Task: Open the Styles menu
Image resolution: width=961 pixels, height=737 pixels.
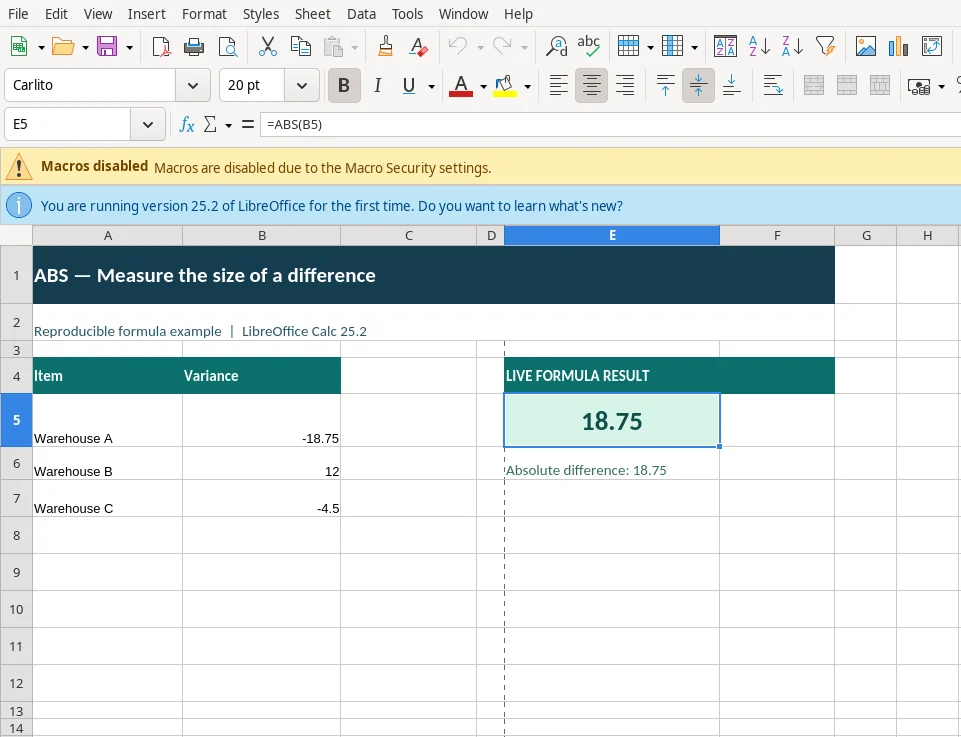Action: 260,14
